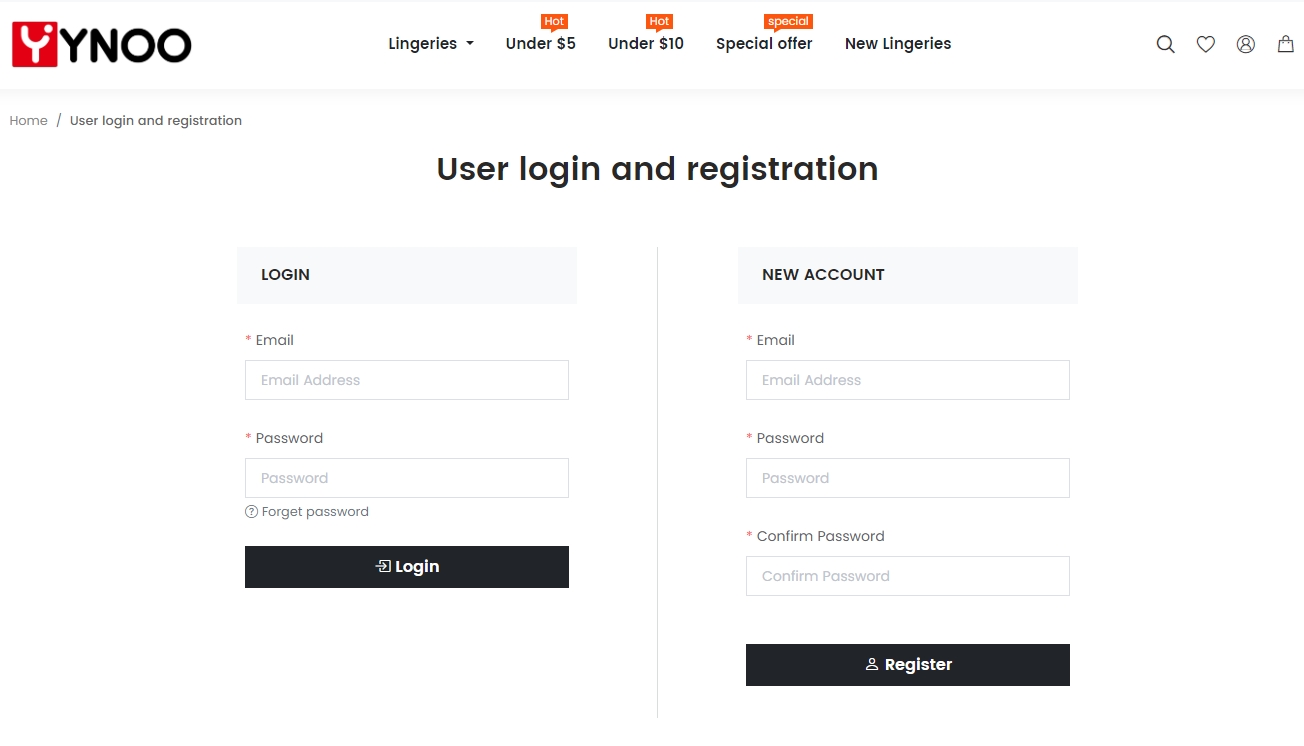Open the search icon in header
1304x746 pixels.
point(1165,44)
